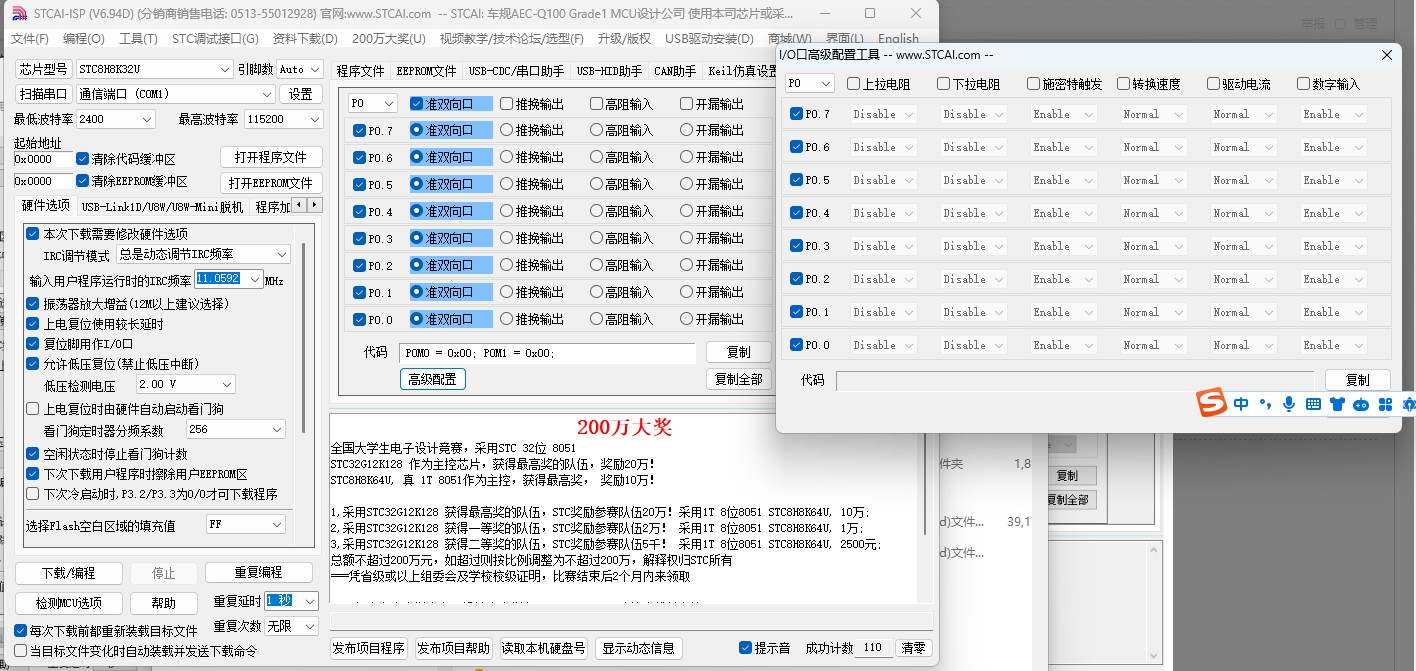Click the 成功计数 110 field
Image resolution: width=1416 pixels, height=671 pixels.
click(873, 647)
